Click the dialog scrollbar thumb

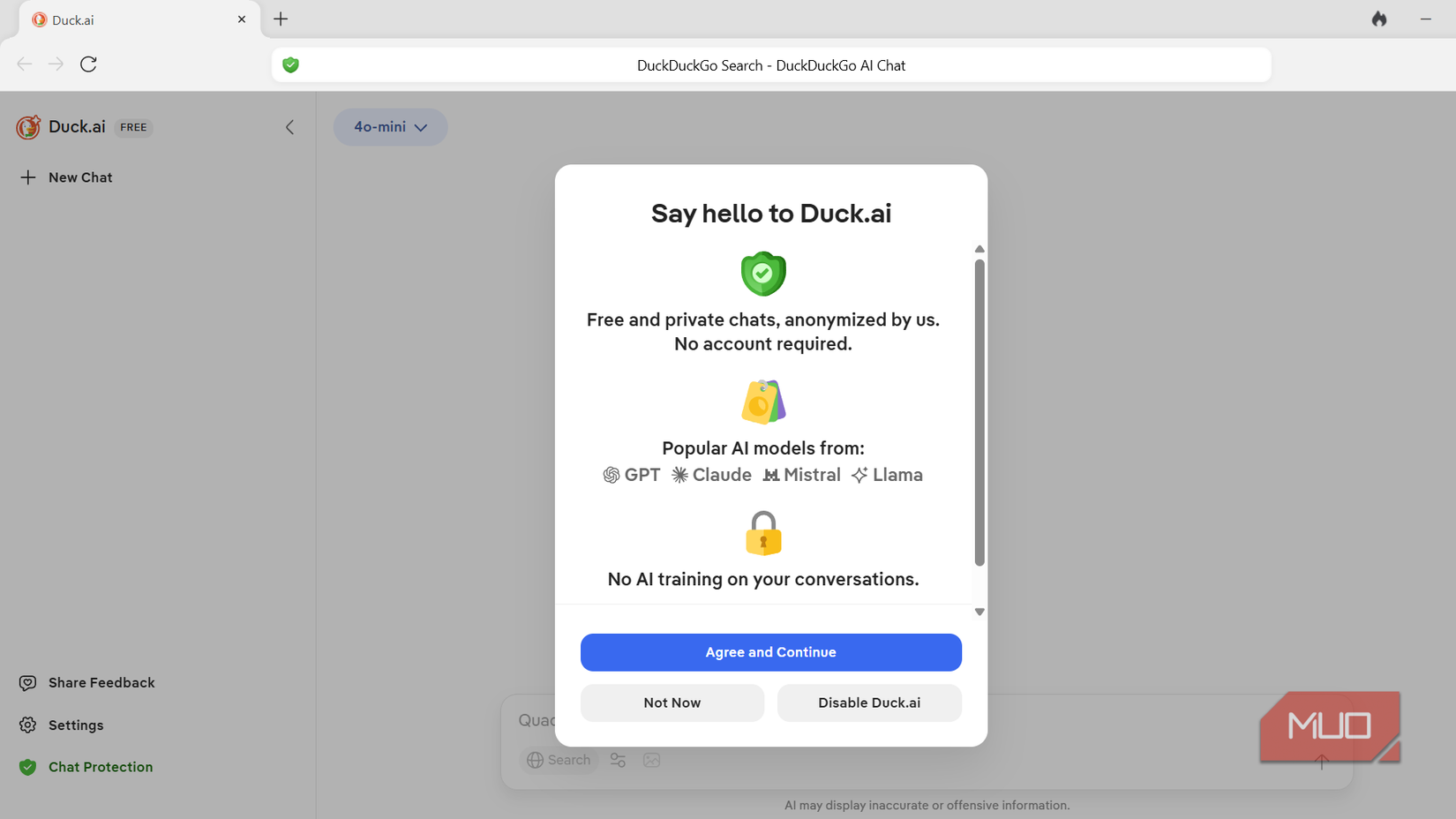pos(979,412)
